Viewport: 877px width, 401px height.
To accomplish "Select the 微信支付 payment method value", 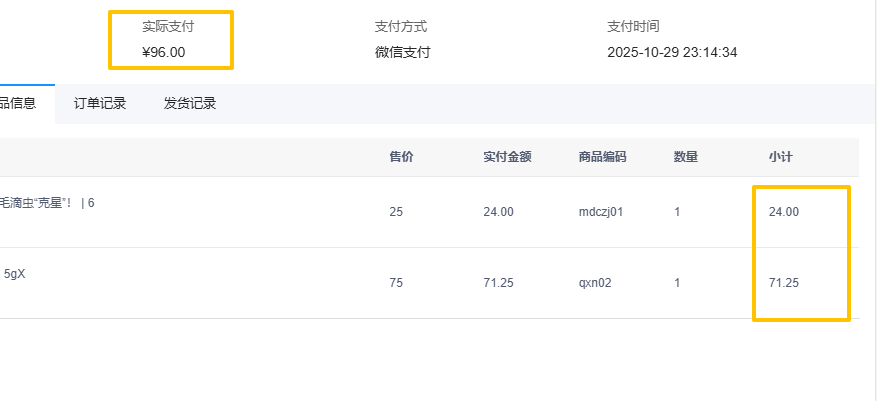I will 403,52.
